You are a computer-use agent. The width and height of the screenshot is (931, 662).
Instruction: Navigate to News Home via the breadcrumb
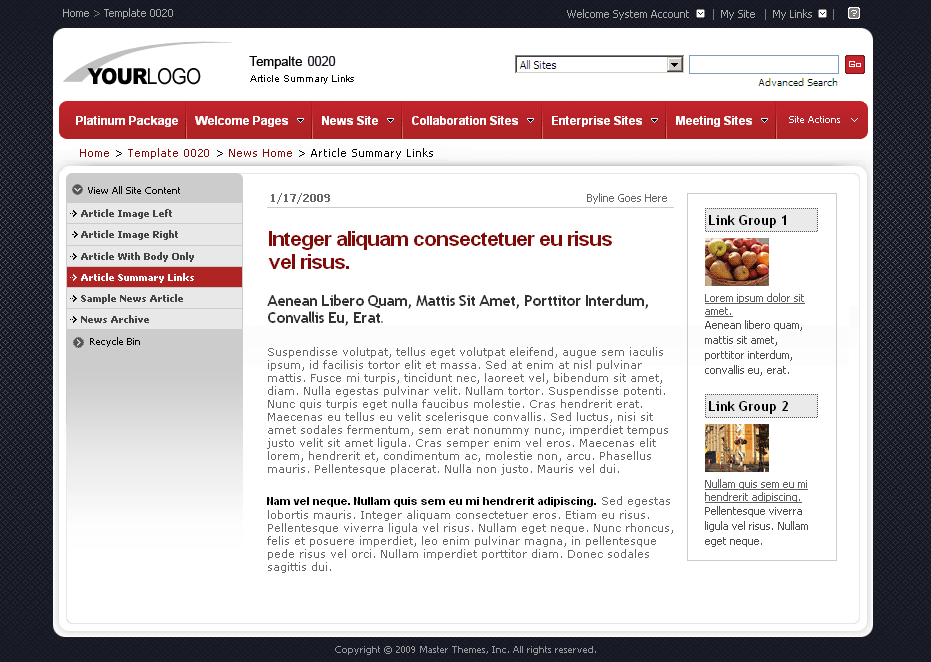(260, 153)
